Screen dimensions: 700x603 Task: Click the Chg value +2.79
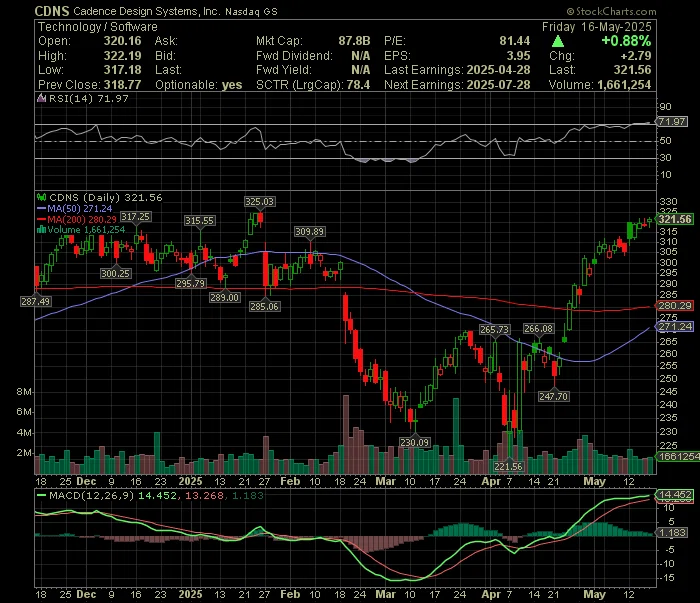(x=636, y=56)
